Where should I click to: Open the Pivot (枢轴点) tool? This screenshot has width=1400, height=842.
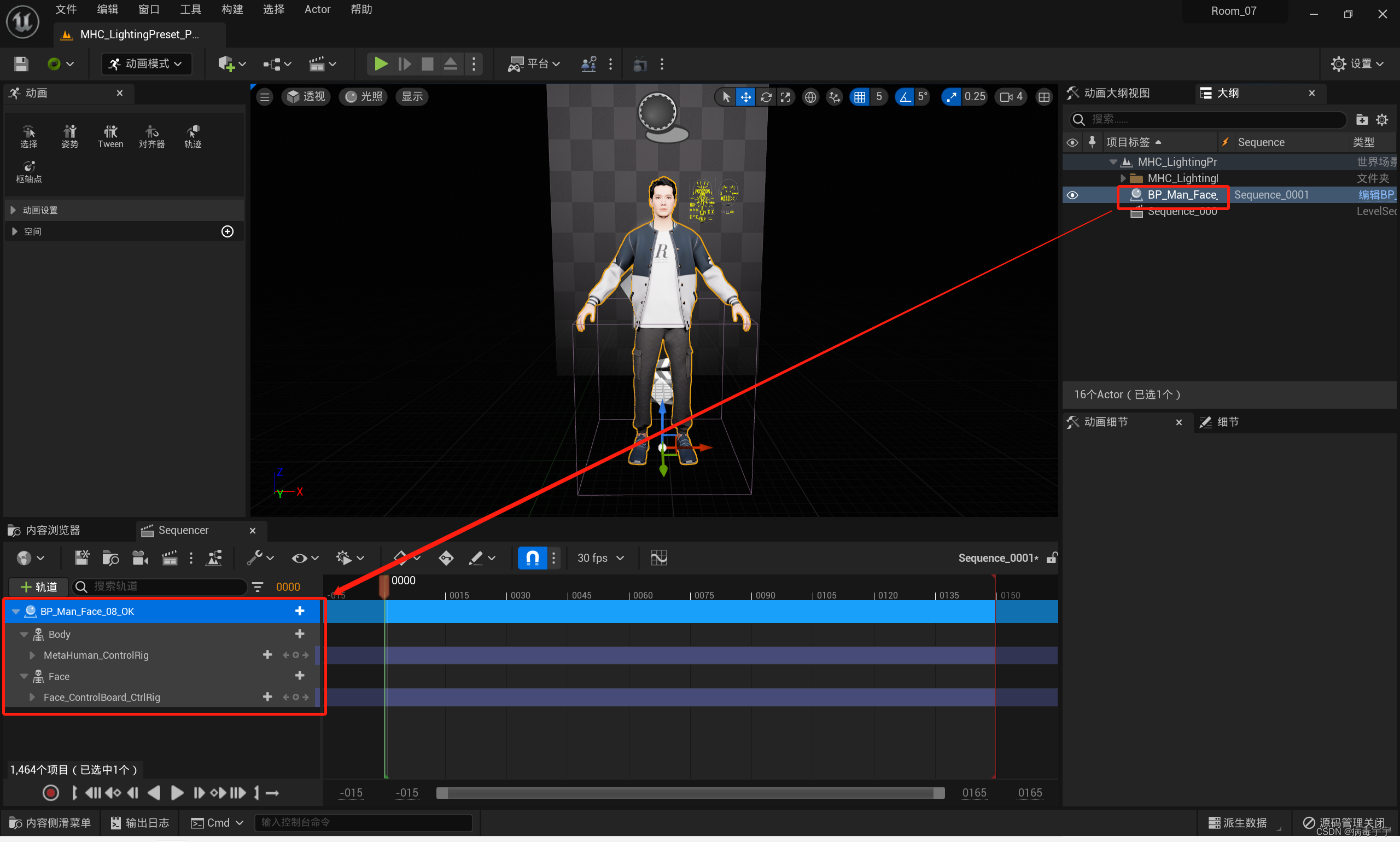(28, 171)
